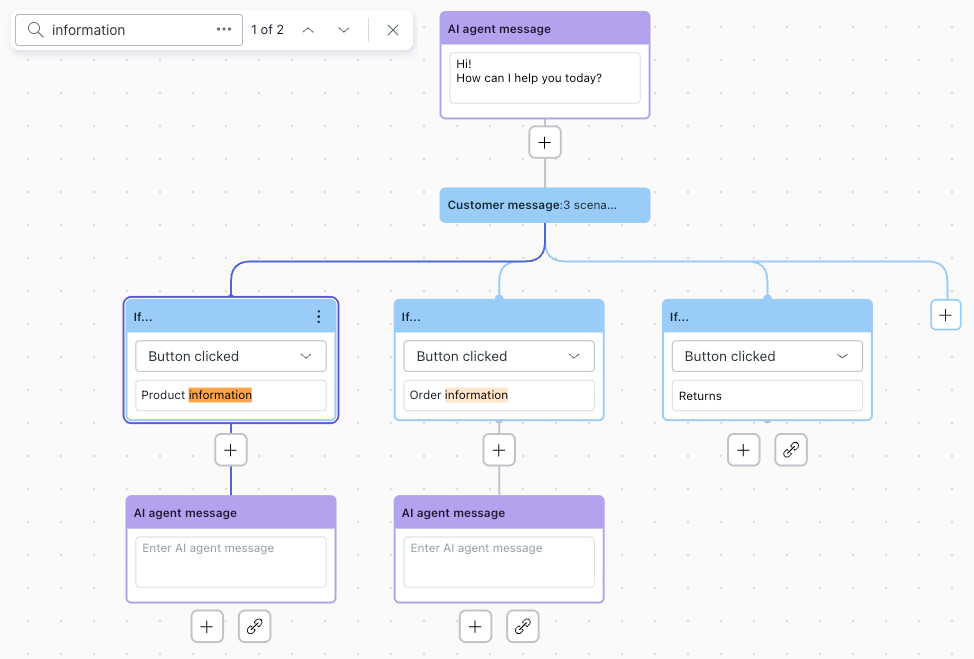Go to previous search result

(308, 30)
